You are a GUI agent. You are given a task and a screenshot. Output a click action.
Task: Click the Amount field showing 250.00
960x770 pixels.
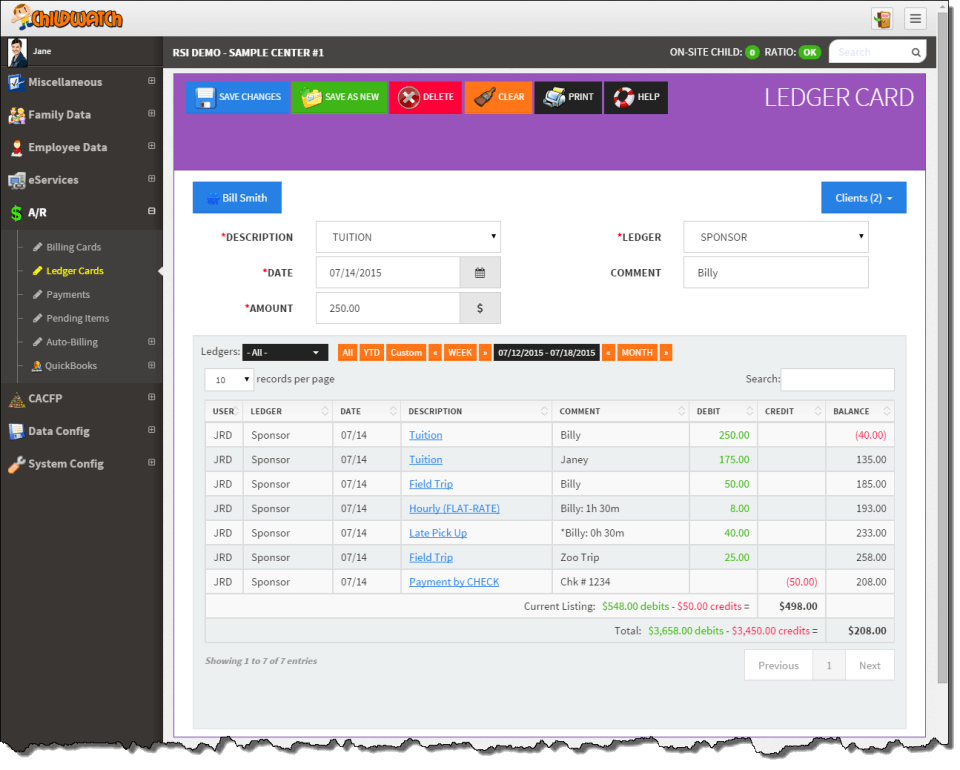pos(388,308)
